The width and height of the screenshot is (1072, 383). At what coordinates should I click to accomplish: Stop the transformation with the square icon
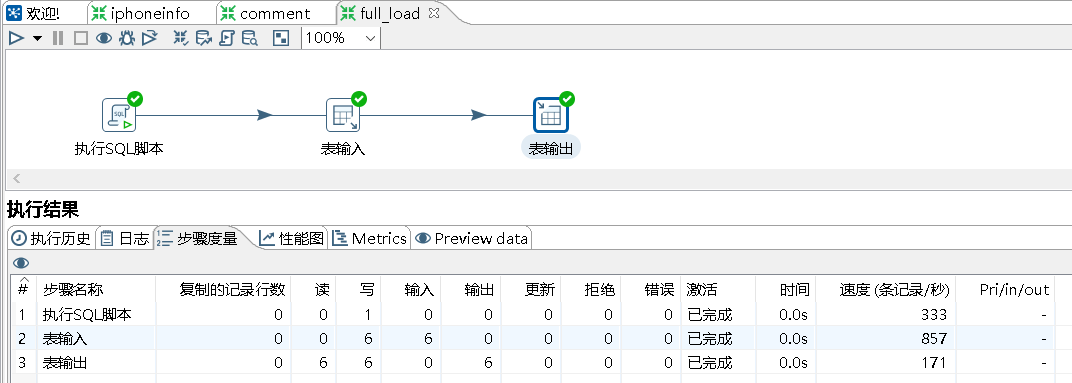click(81, 38)
